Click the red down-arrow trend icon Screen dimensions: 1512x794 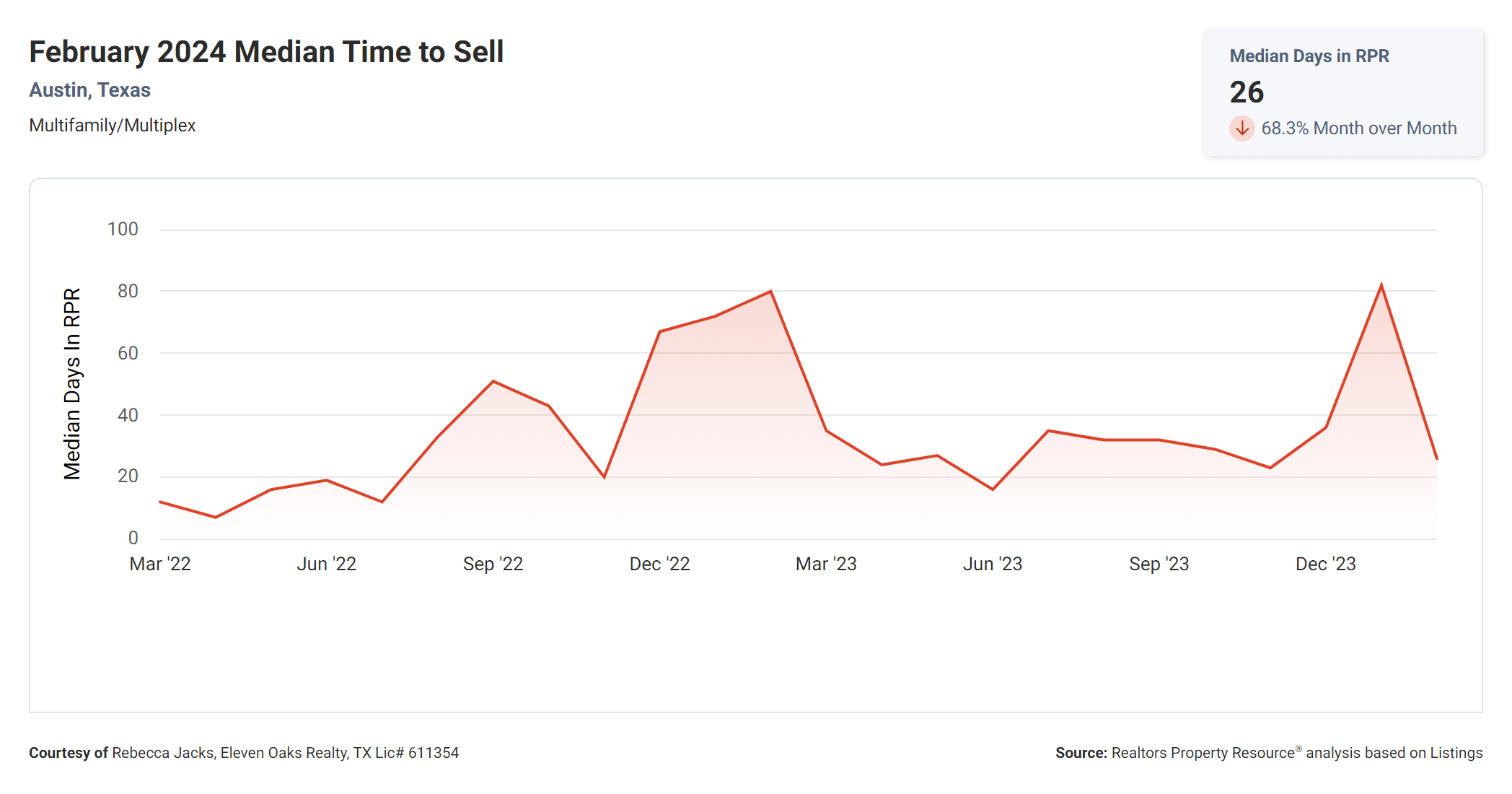coord(1241,128)
